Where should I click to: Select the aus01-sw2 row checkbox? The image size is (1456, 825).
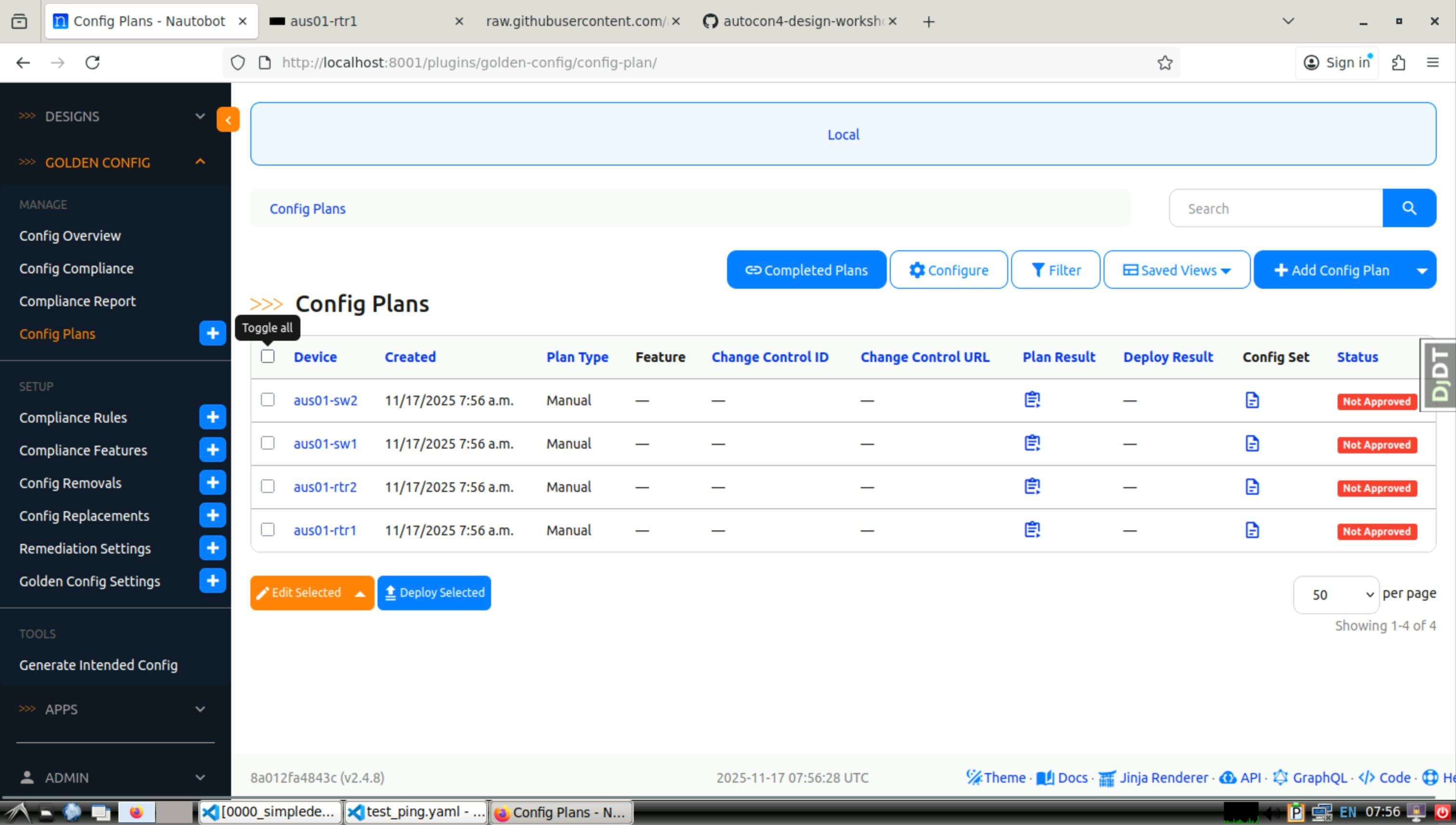click(x=268, y=400)
